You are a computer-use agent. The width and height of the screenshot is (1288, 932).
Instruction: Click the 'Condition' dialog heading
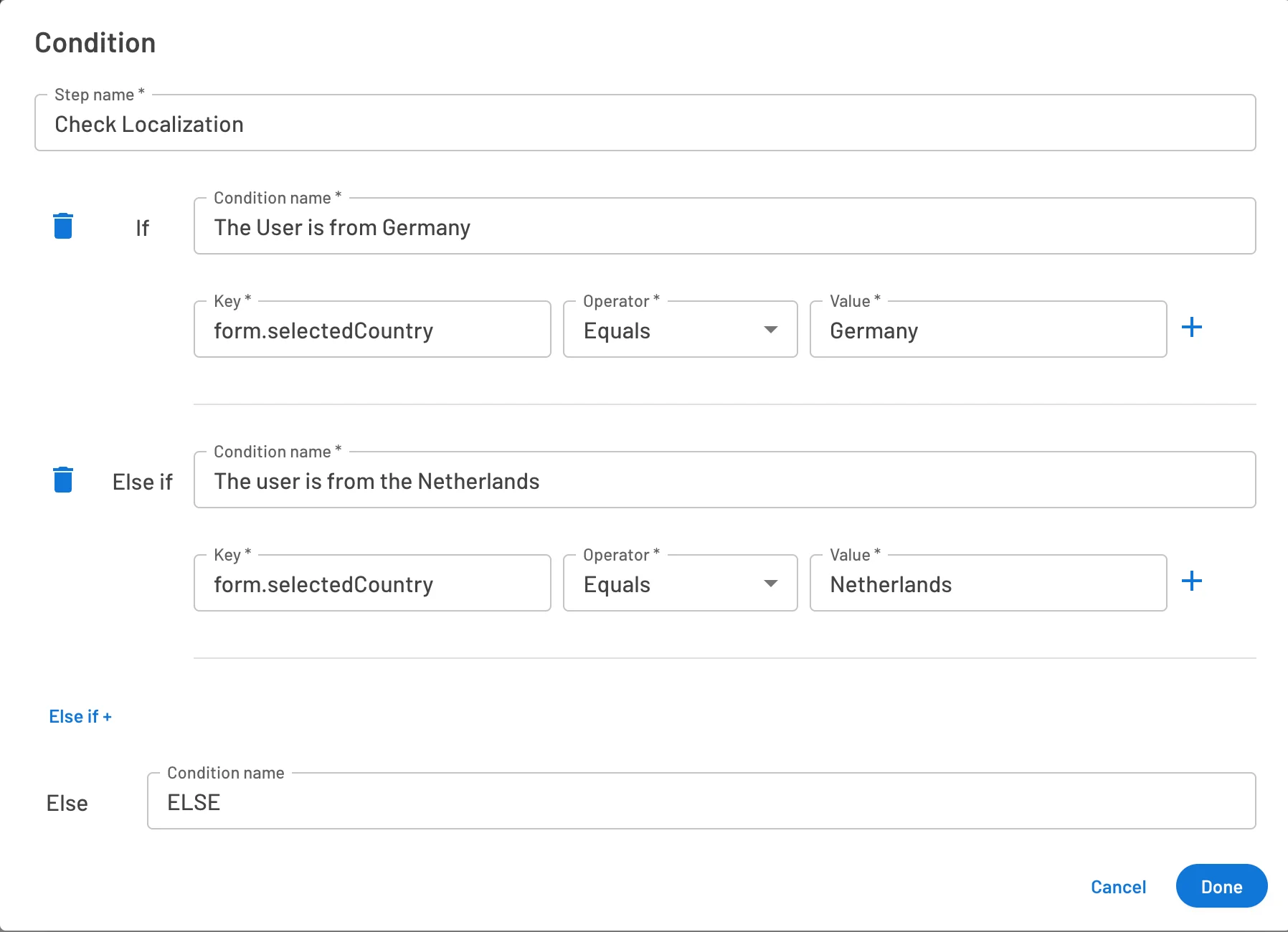(95, 43)
